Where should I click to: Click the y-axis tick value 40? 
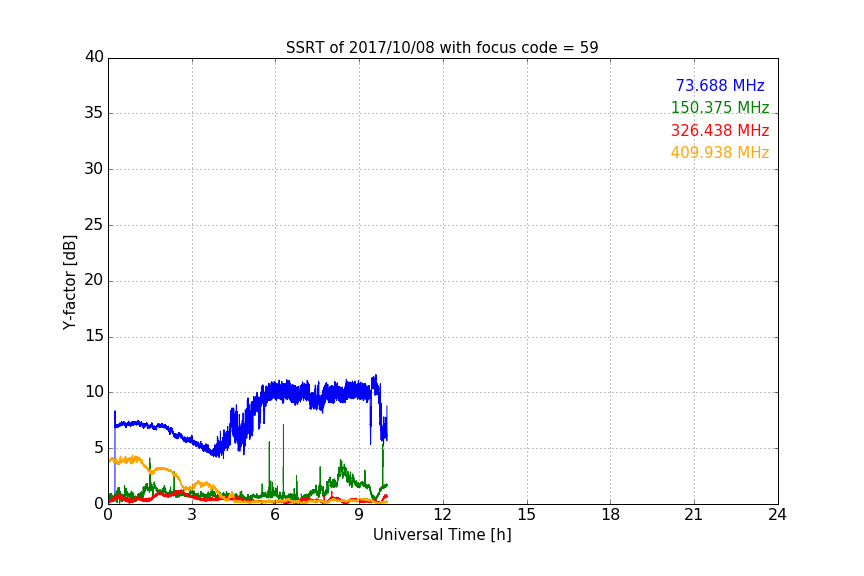click(94, 57)
